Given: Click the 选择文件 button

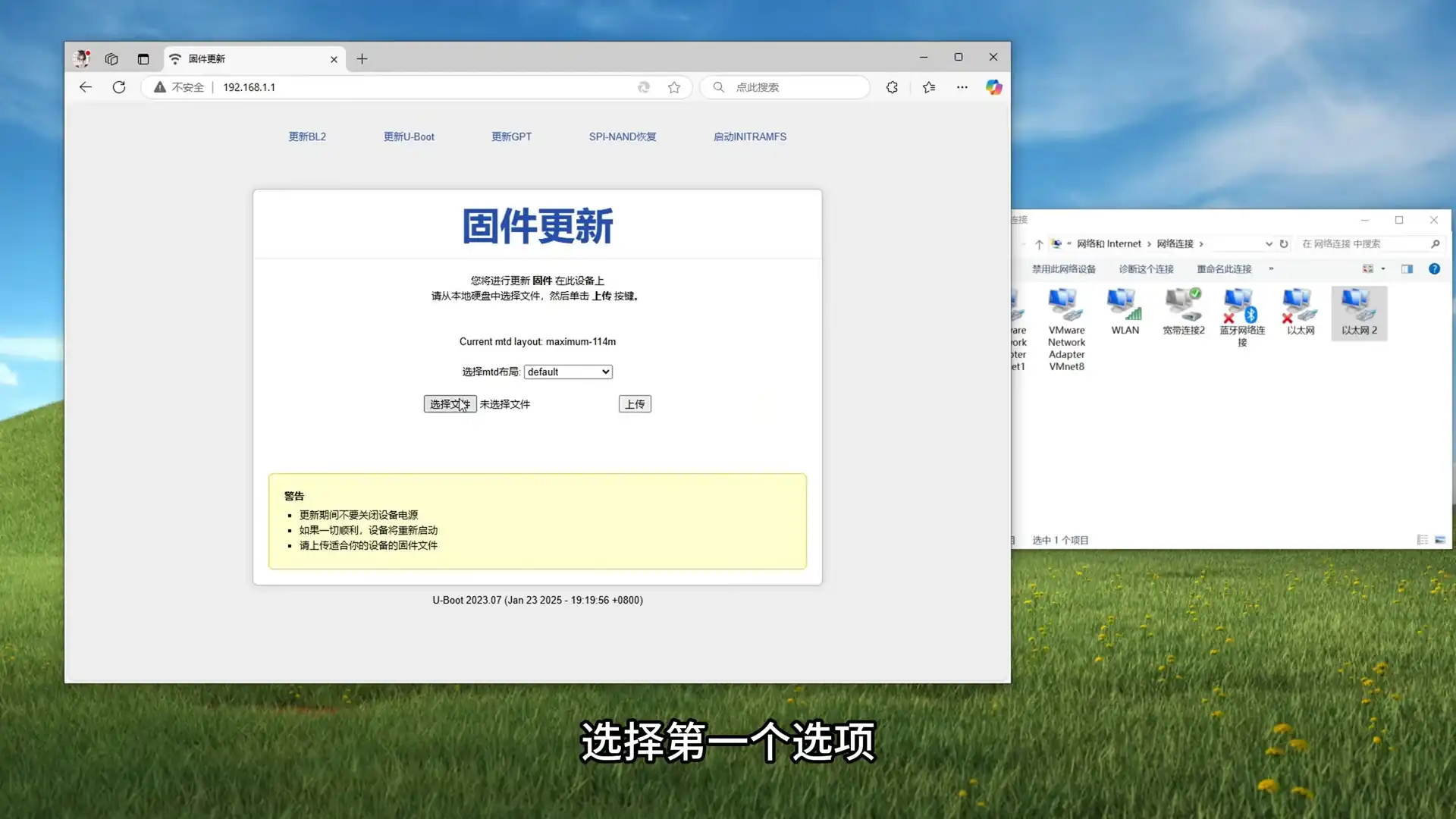Looking at the screenshot, I should coord(450,404).
